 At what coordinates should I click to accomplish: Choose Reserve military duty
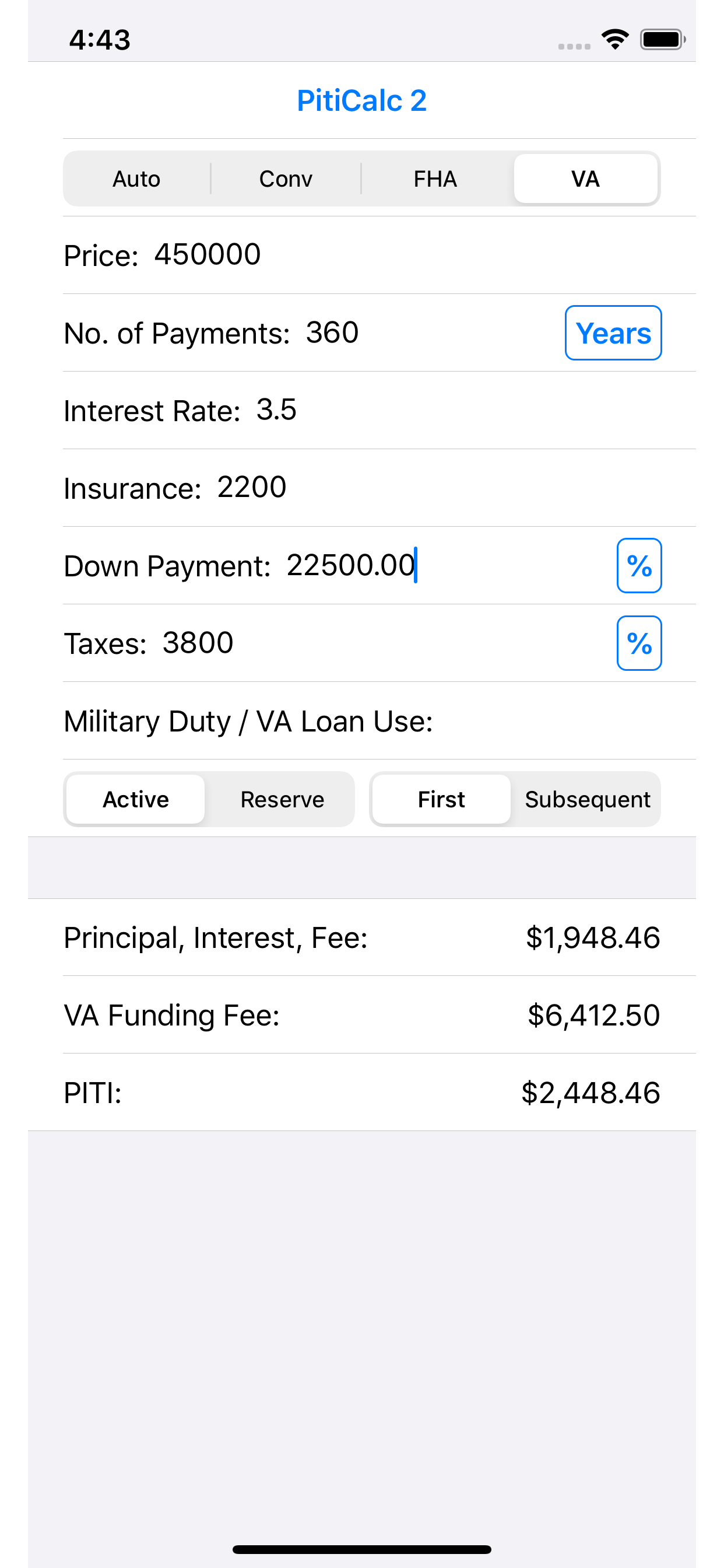tap(282, 799)
